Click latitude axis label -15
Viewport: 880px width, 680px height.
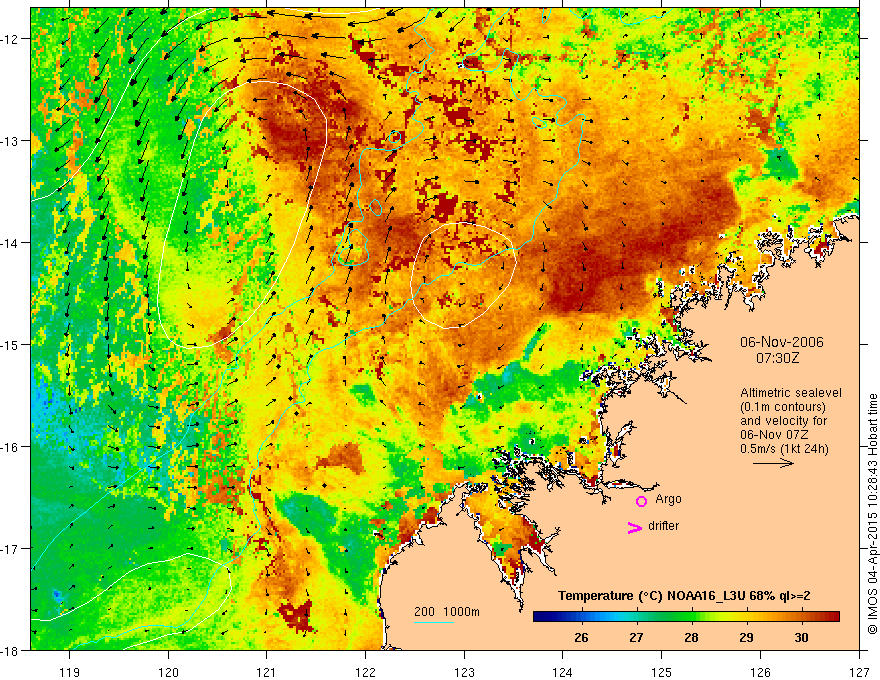[11, 344]
